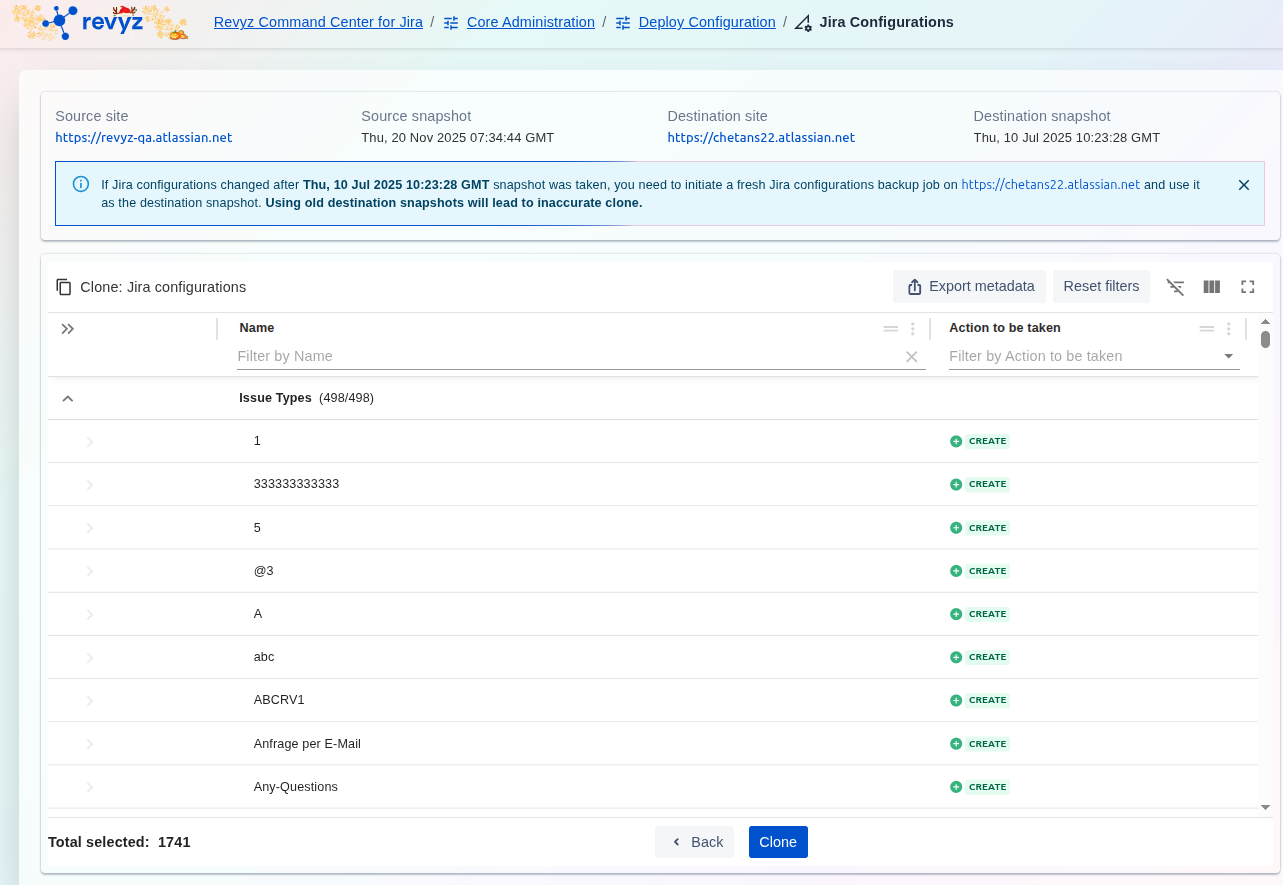This screenshot has width=1283, height=885.
Task: Open the show/hide columns icon
Action: point(1212,287)
